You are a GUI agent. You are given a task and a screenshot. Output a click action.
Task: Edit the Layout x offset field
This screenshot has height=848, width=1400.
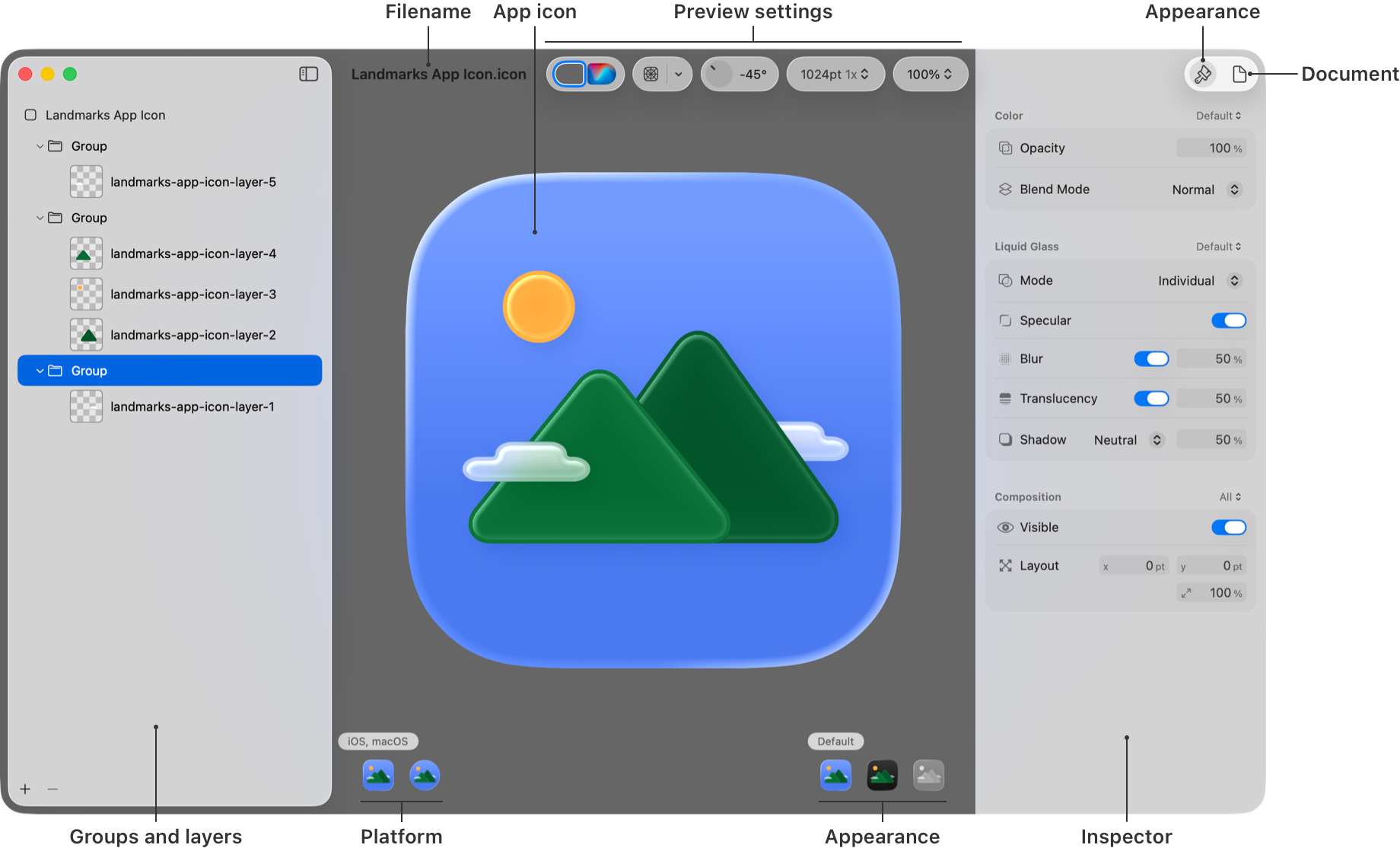1134,566
